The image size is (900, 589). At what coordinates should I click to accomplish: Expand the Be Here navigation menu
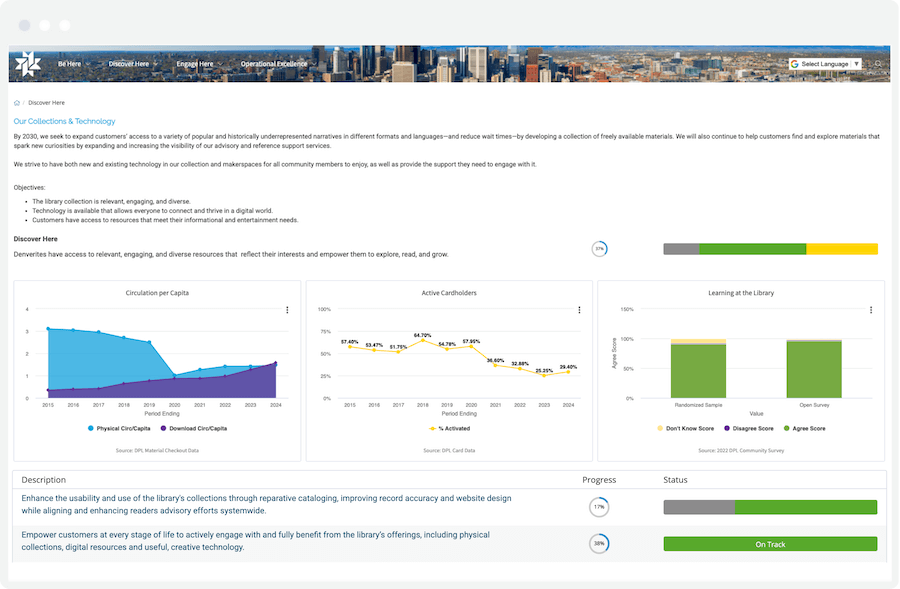pos(68,62)
